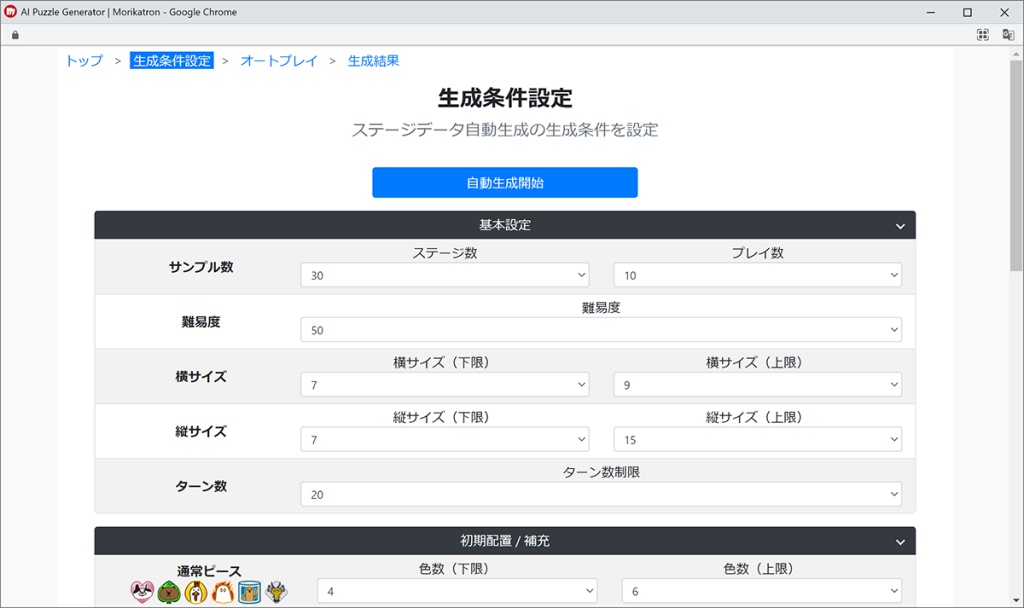
Task: Follow the トップ breadcrumb link
Action: tap(84, 61)
